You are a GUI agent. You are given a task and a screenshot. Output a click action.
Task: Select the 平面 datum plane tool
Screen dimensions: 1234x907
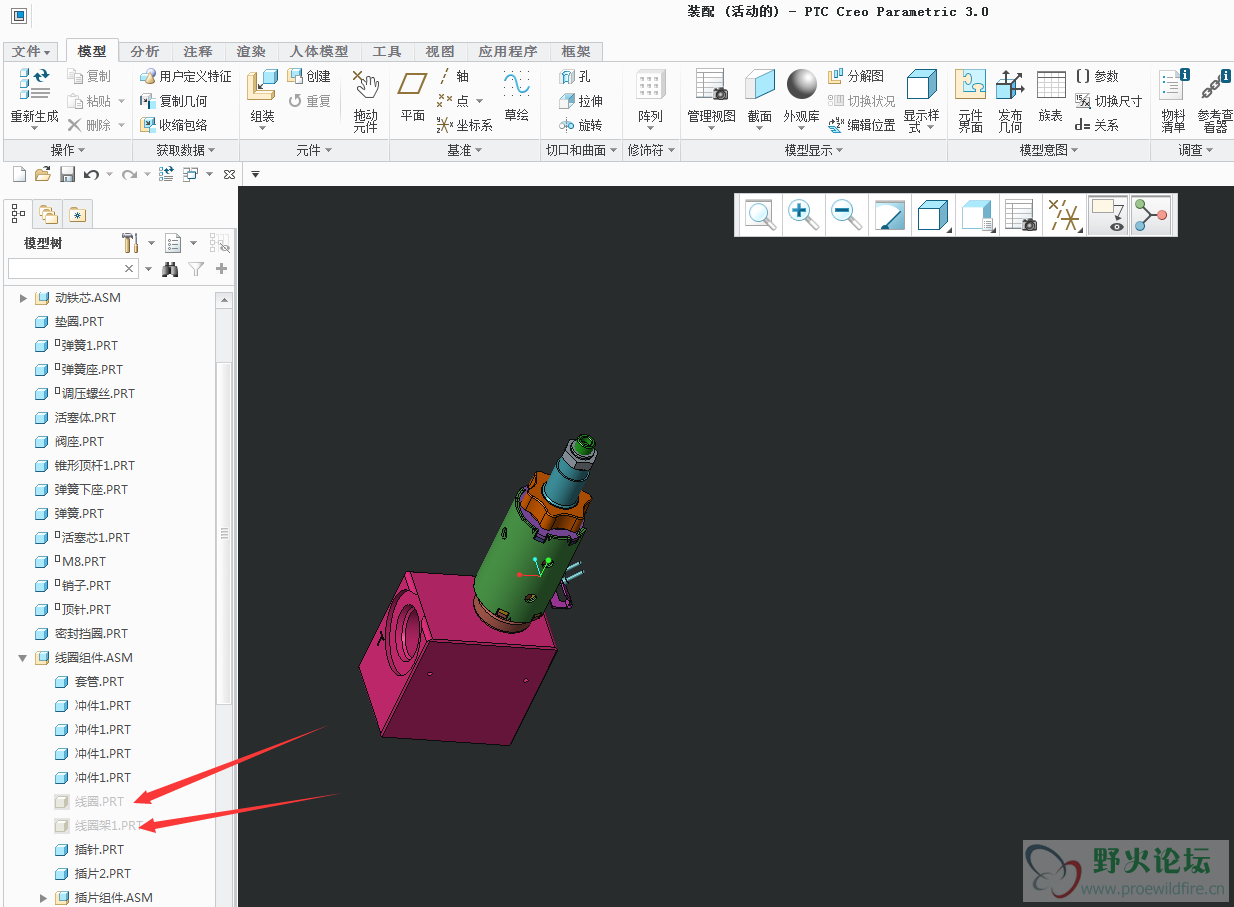pos(413,85)
